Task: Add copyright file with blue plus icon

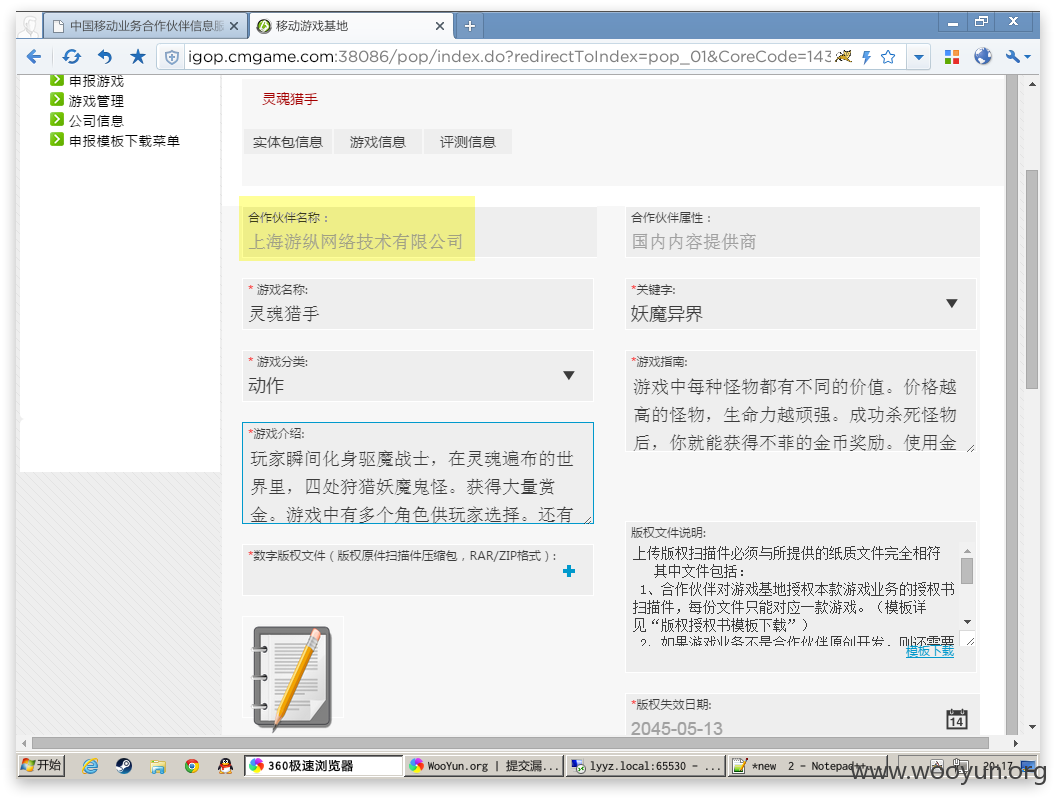Action: [x=569, y=571]
